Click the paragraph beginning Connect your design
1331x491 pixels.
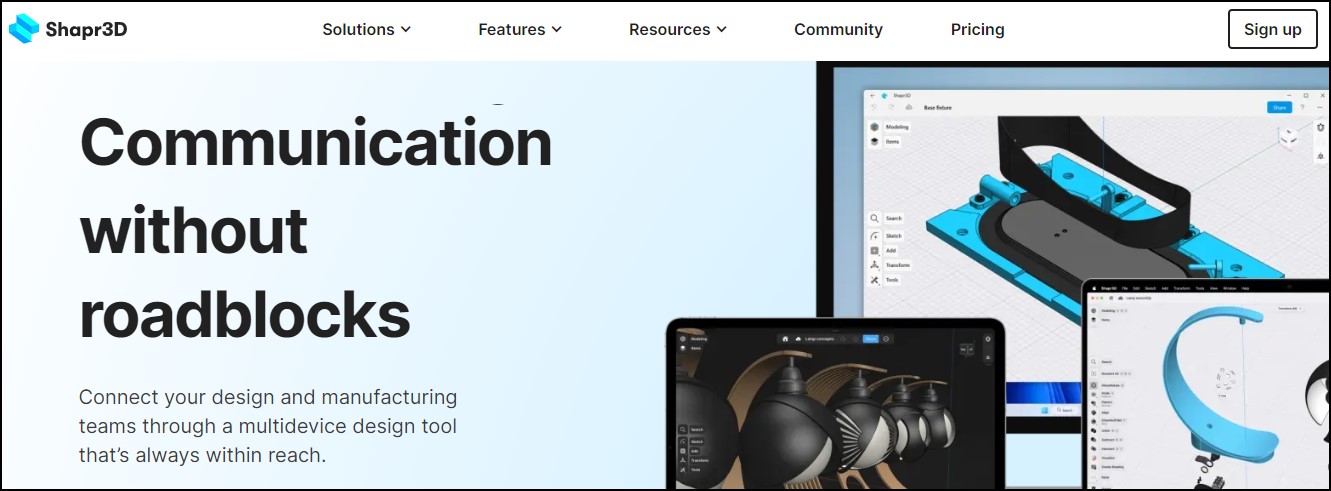[268, 426]
